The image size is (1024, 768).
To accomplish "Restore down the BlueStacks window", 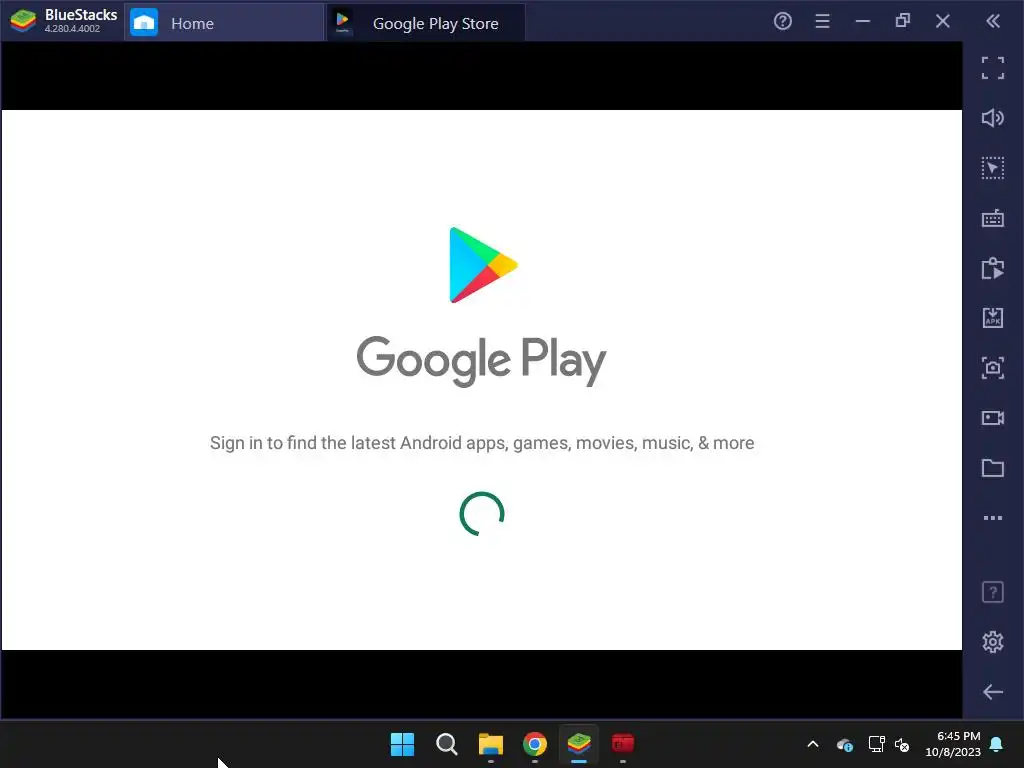I will [x=903, y=21].
